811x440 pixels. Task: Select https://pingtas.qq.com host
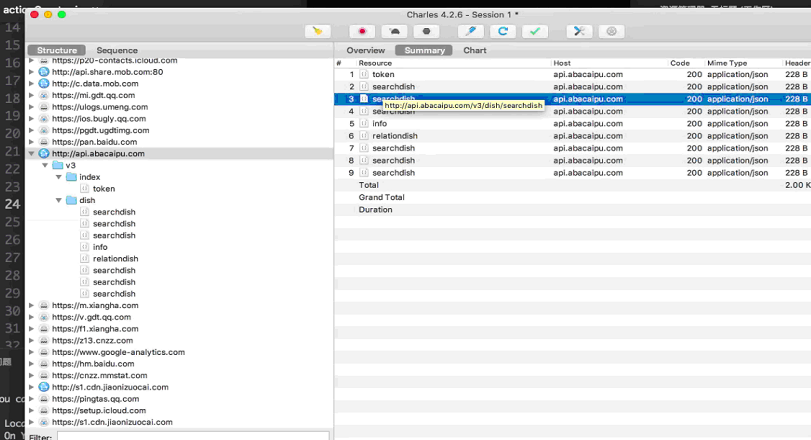click(95, 399)
